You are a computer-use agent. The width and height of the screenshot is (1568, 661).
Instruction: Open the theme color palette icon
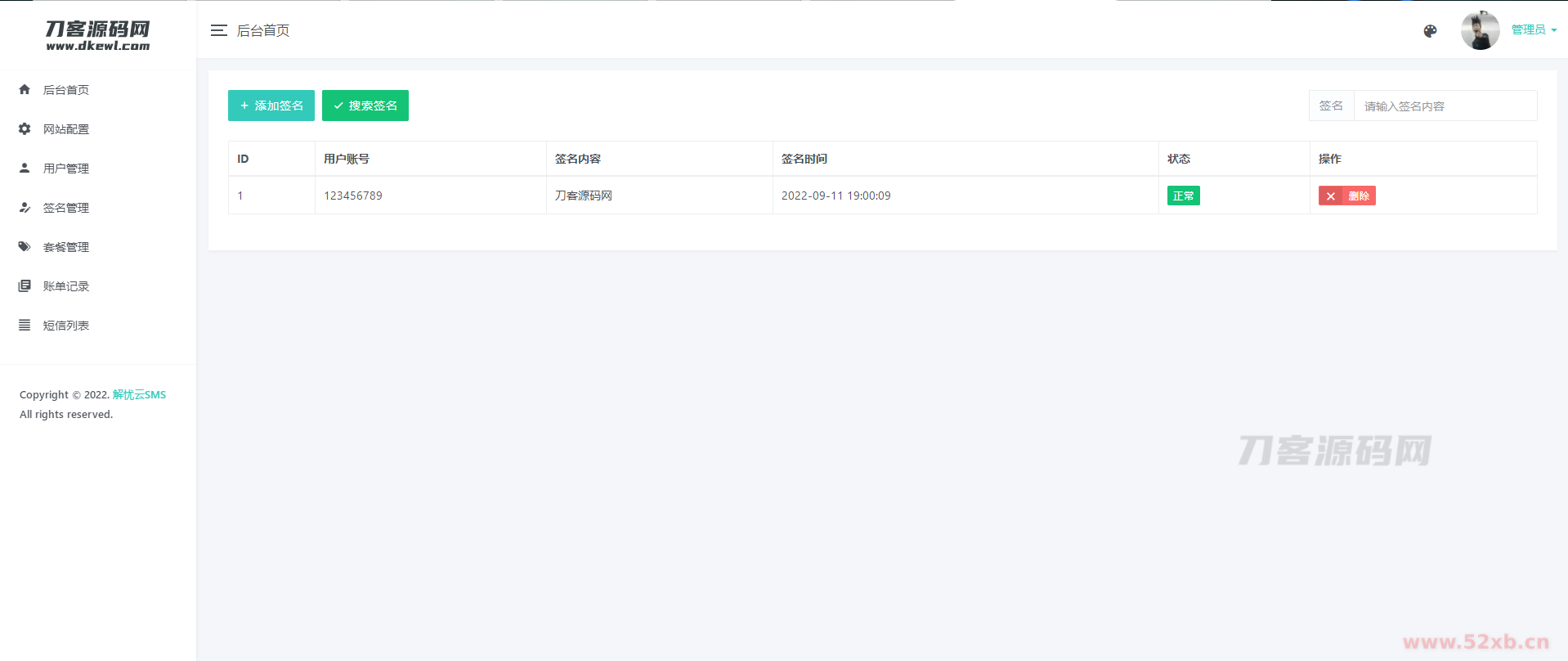pos(1430,31)
